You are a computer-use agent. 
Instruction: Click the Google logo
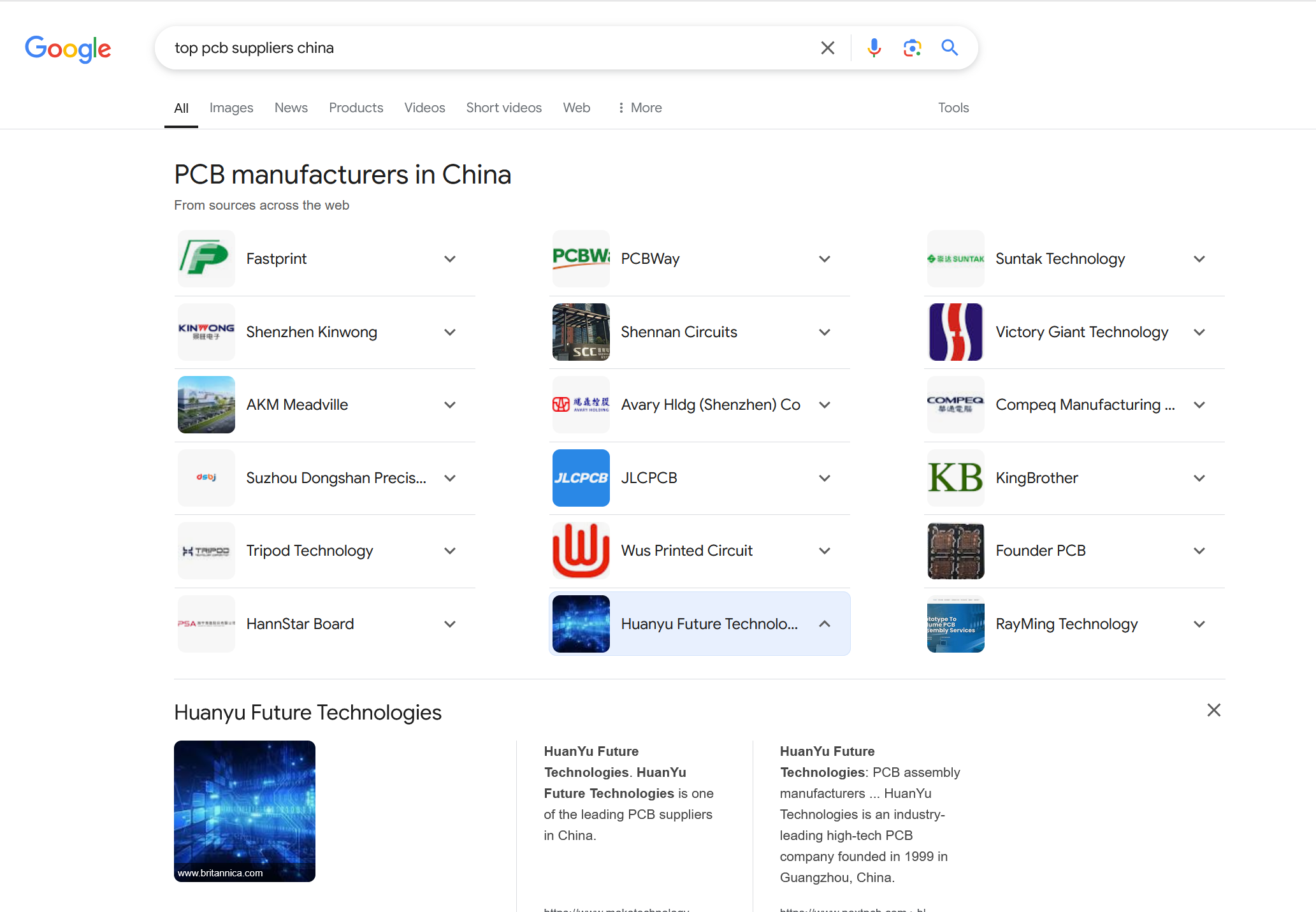point(68,49)
